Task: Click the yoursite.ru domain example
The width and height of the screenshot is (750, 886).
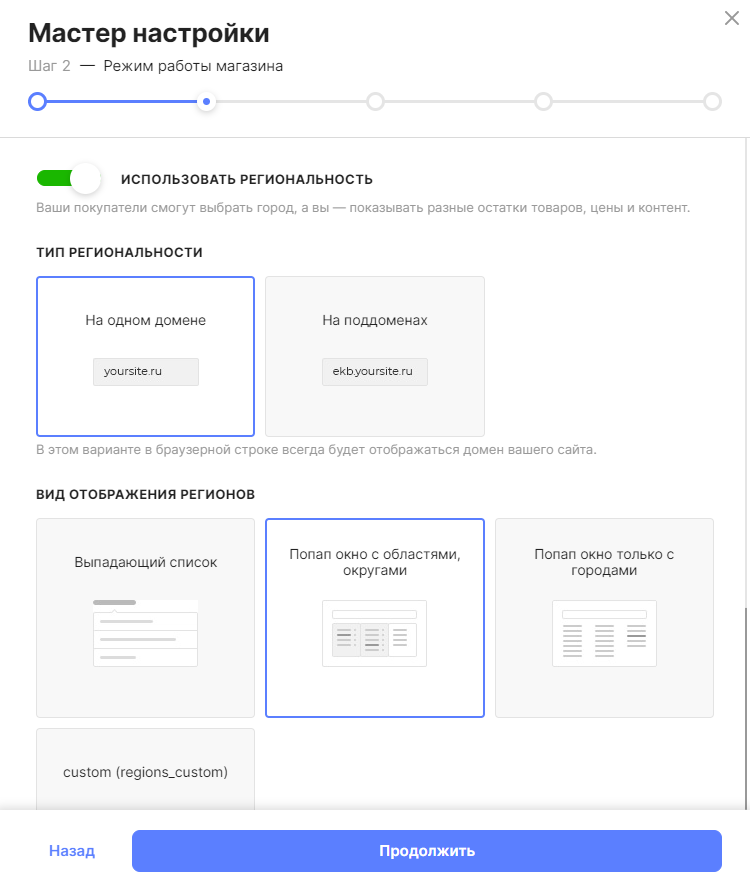Action: [x=146, y=372]
